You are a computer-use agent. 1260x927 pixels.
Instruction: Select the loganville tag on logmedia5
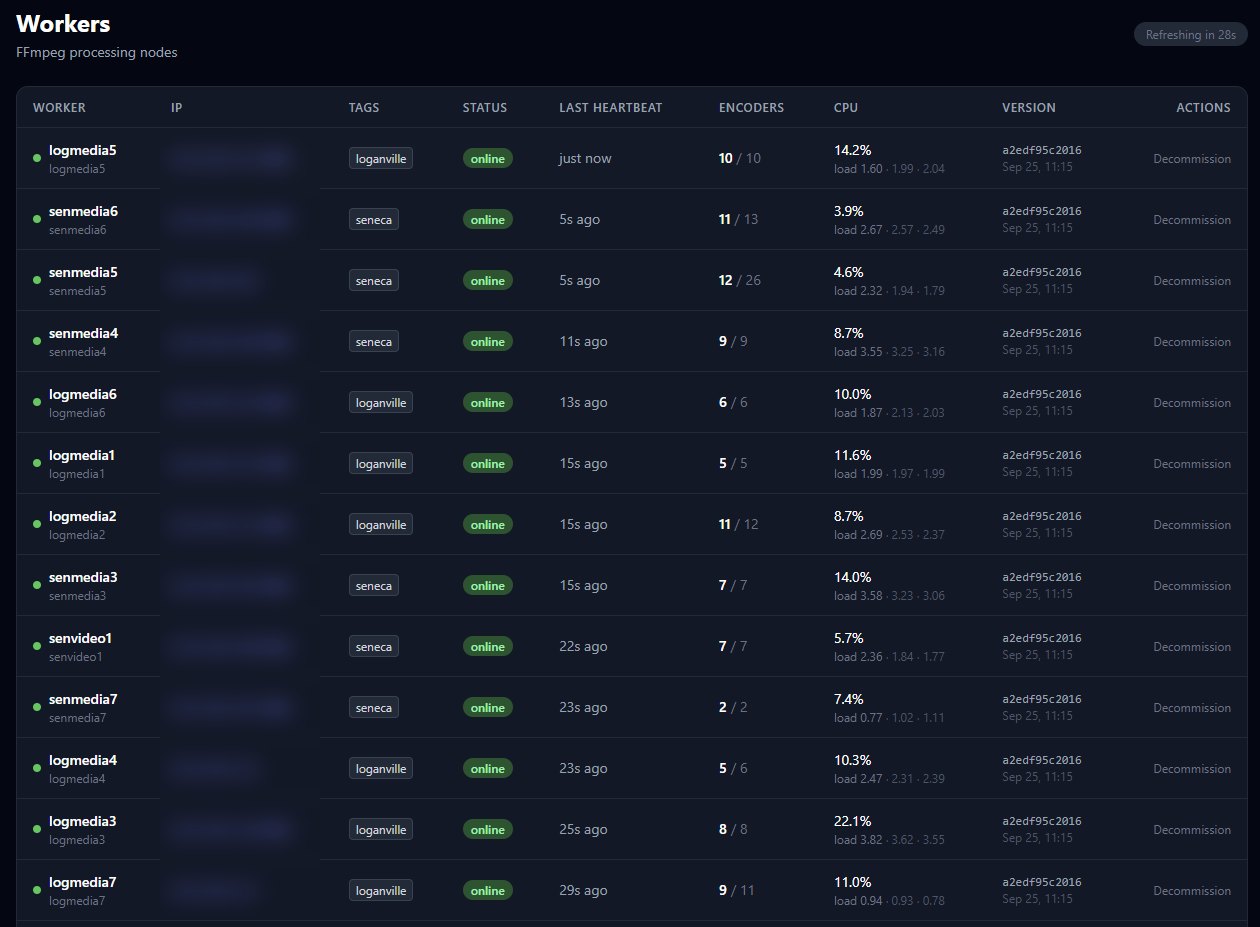[381, 158]
